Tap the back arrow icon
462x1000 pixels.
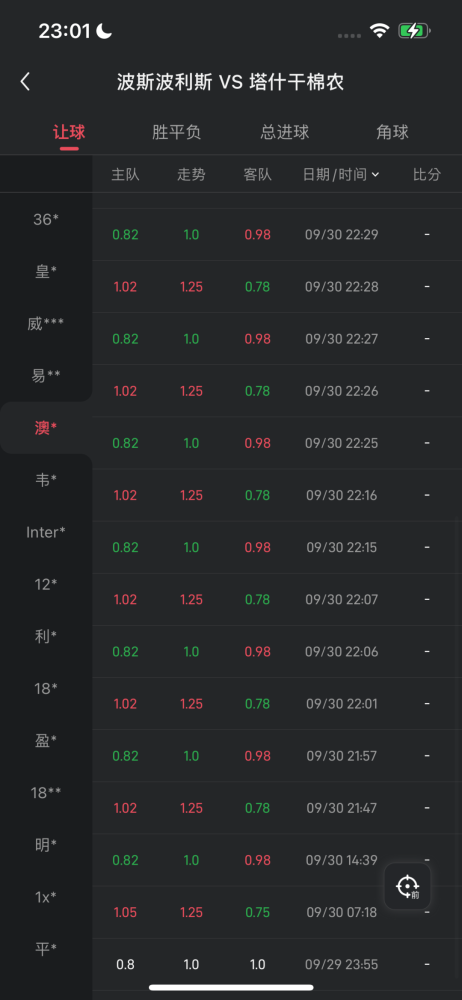(x=25, y=82)
